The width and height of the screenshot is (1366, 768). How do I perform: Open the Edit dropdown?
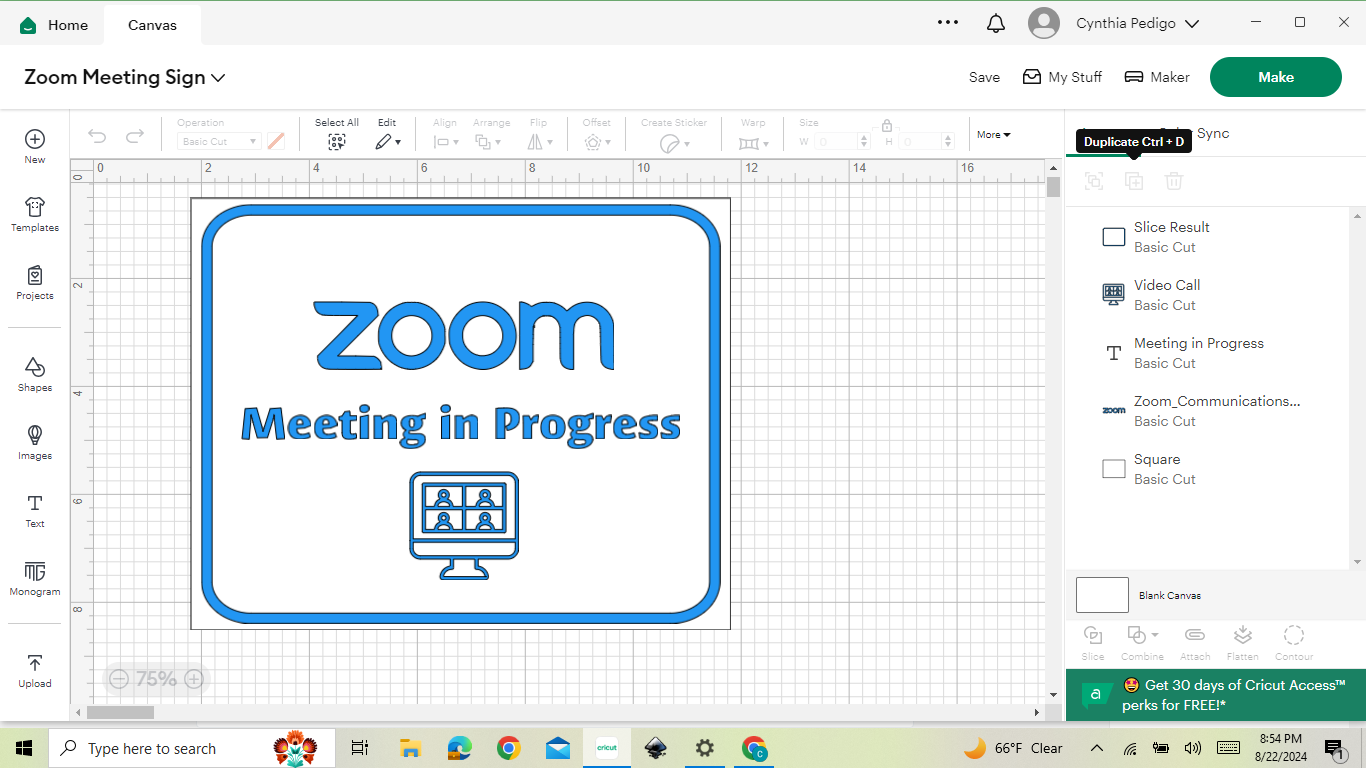(x=388, y=142)
